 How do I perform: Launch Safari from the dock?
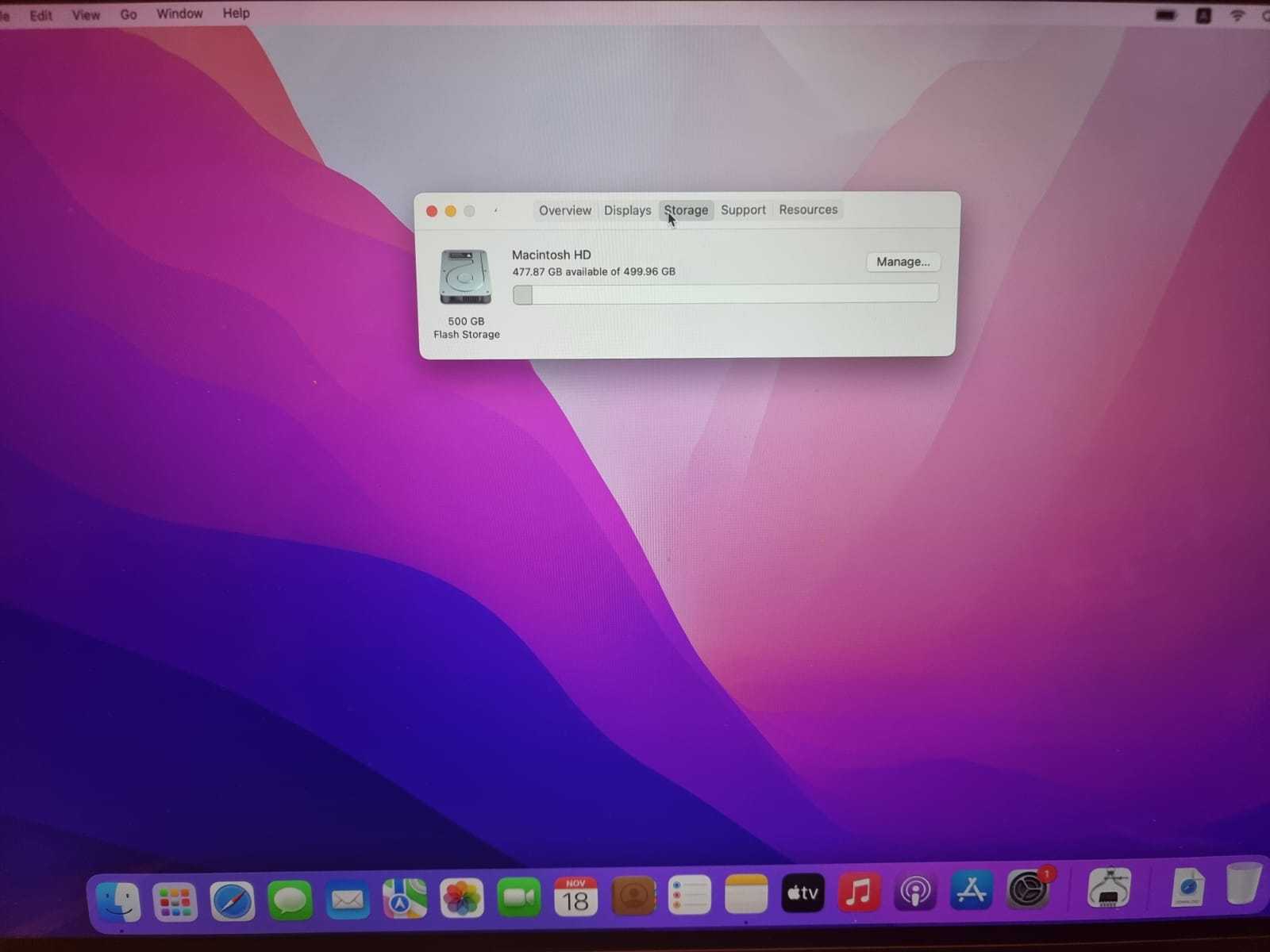pos(233,901)
